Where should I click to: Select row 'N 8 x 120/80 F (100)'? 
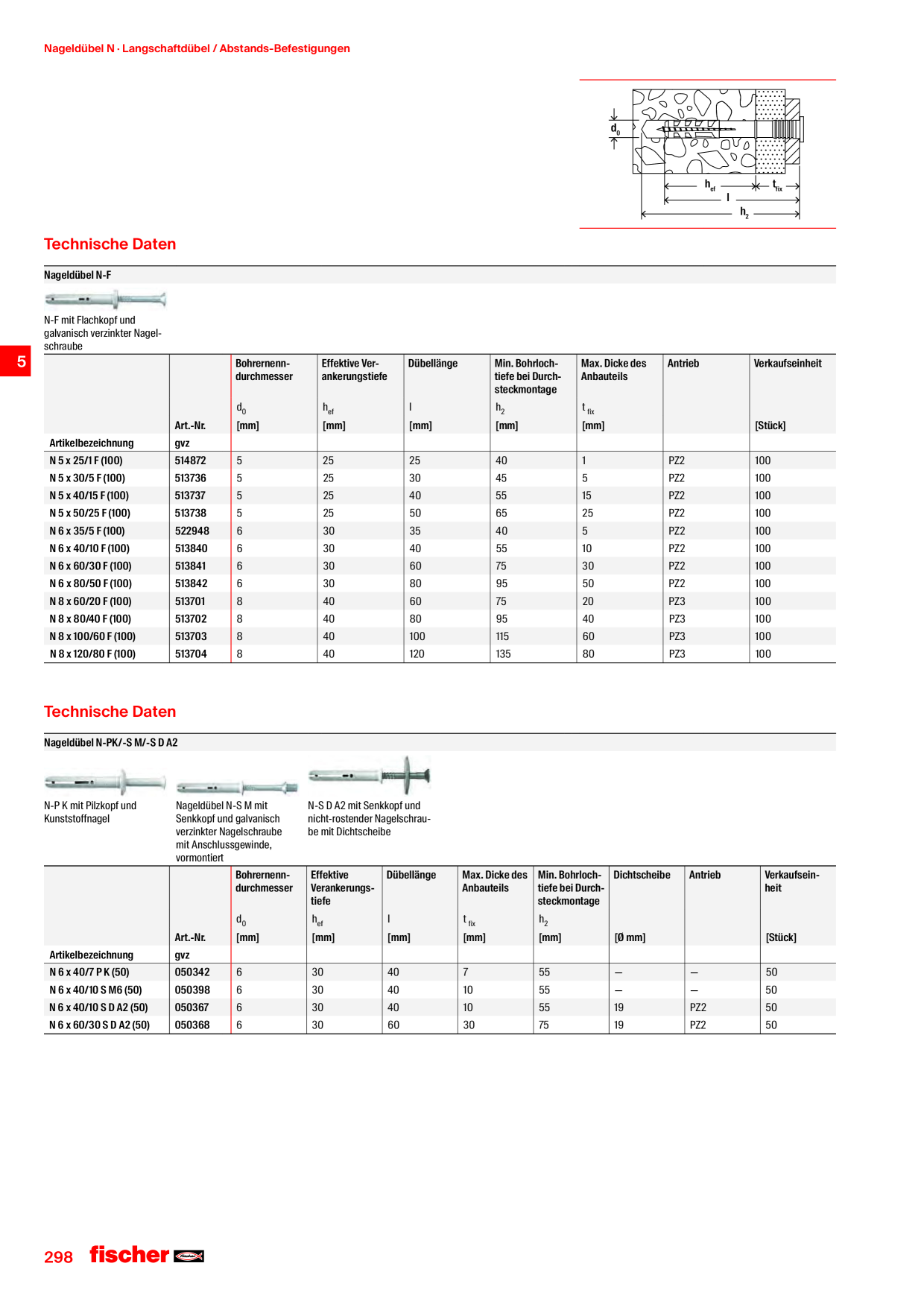point(440,654)
